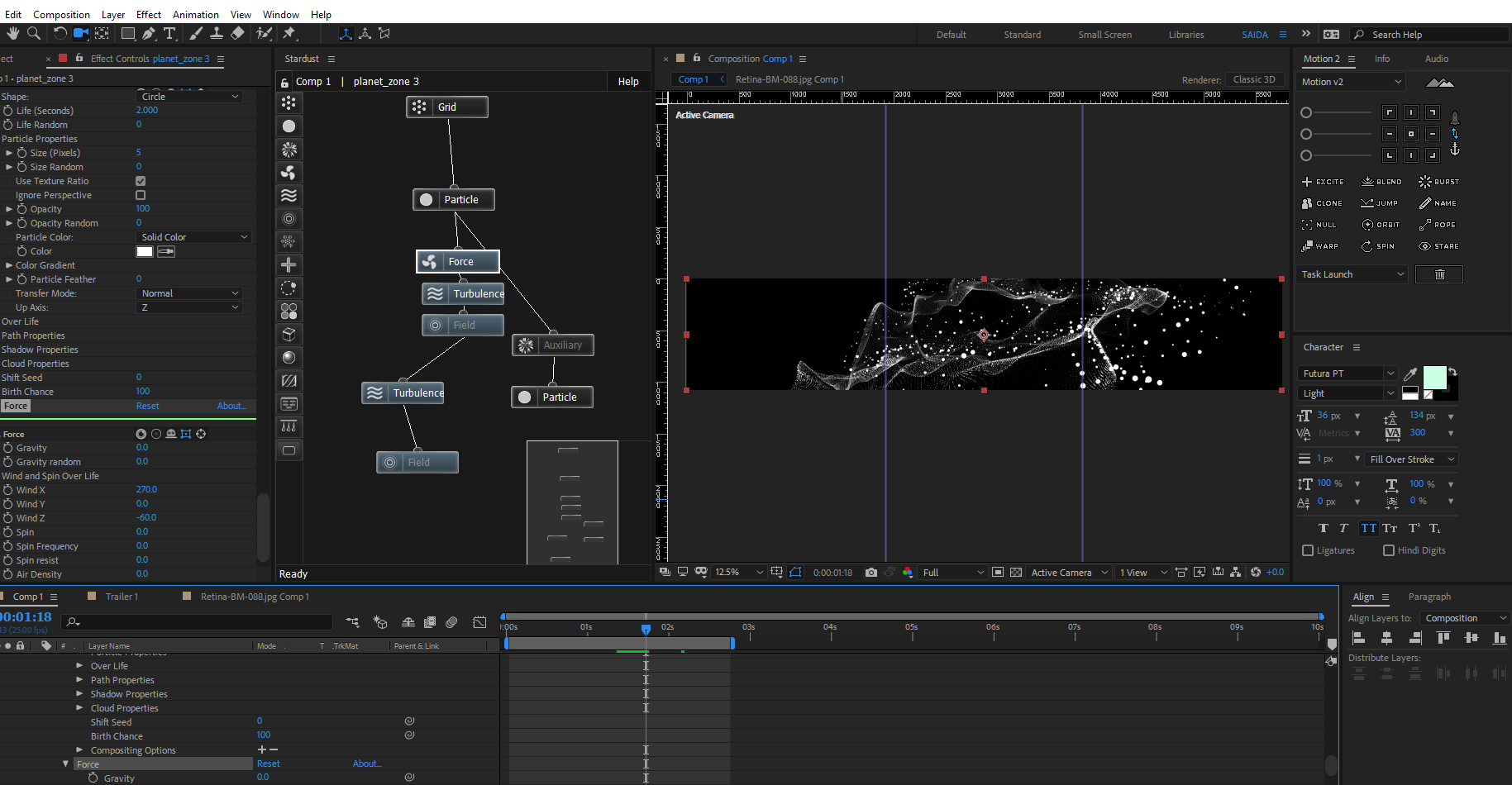
Task: Toggle All Caps text style button
Action: click(x=1369, y=528)
